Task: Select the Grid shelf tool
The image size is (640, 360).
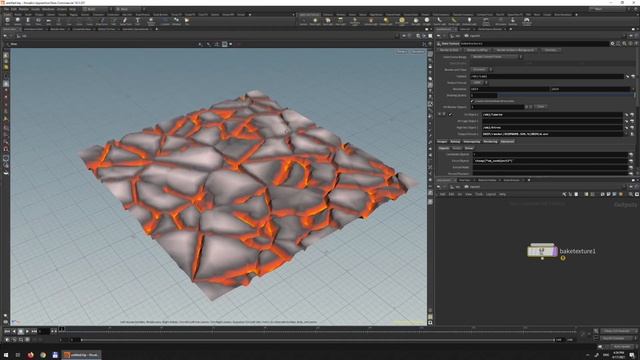Action: click(48, 20)
